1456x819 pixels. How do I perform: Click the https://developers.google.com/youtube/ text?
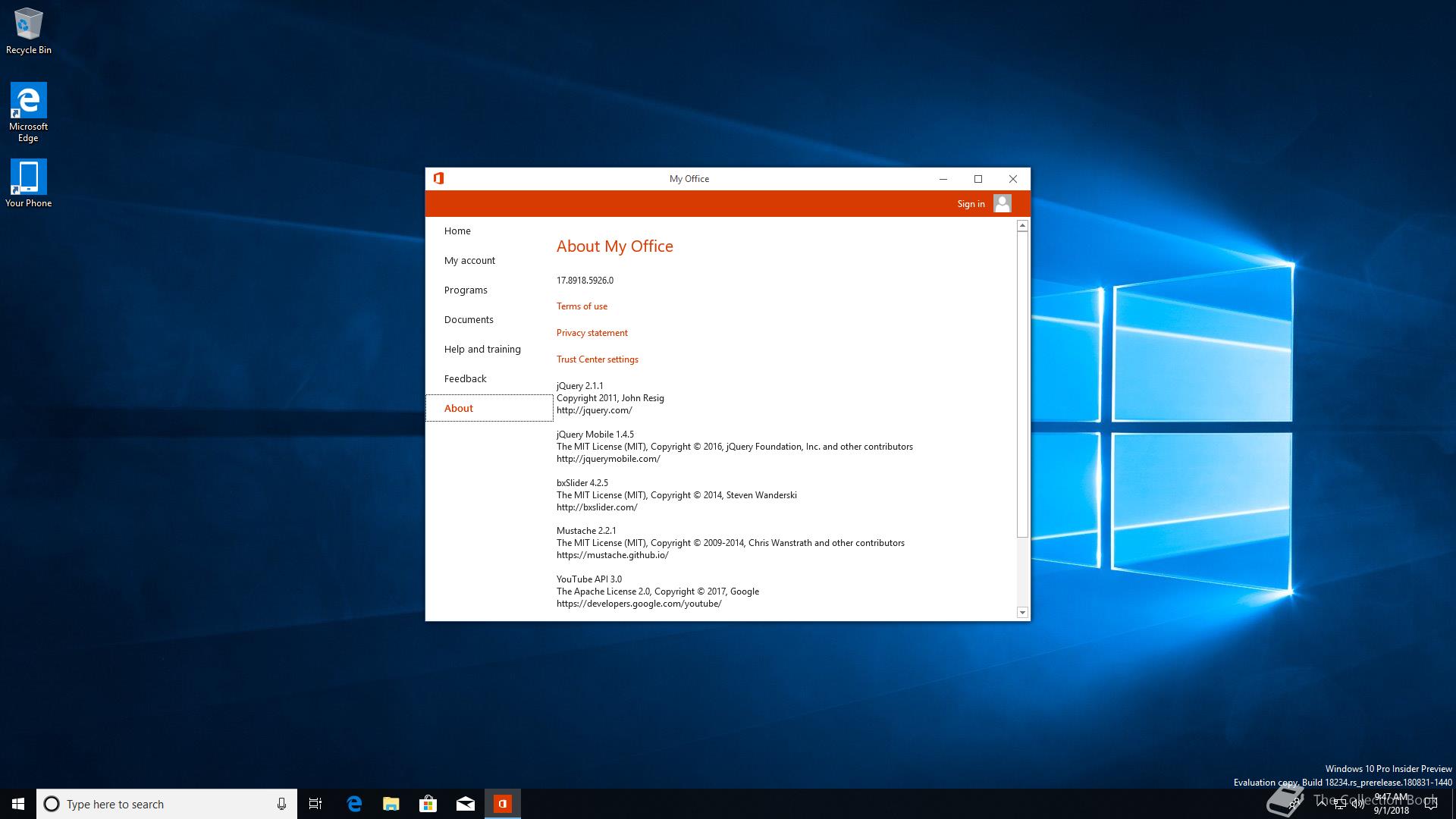[x=639, y=604]
